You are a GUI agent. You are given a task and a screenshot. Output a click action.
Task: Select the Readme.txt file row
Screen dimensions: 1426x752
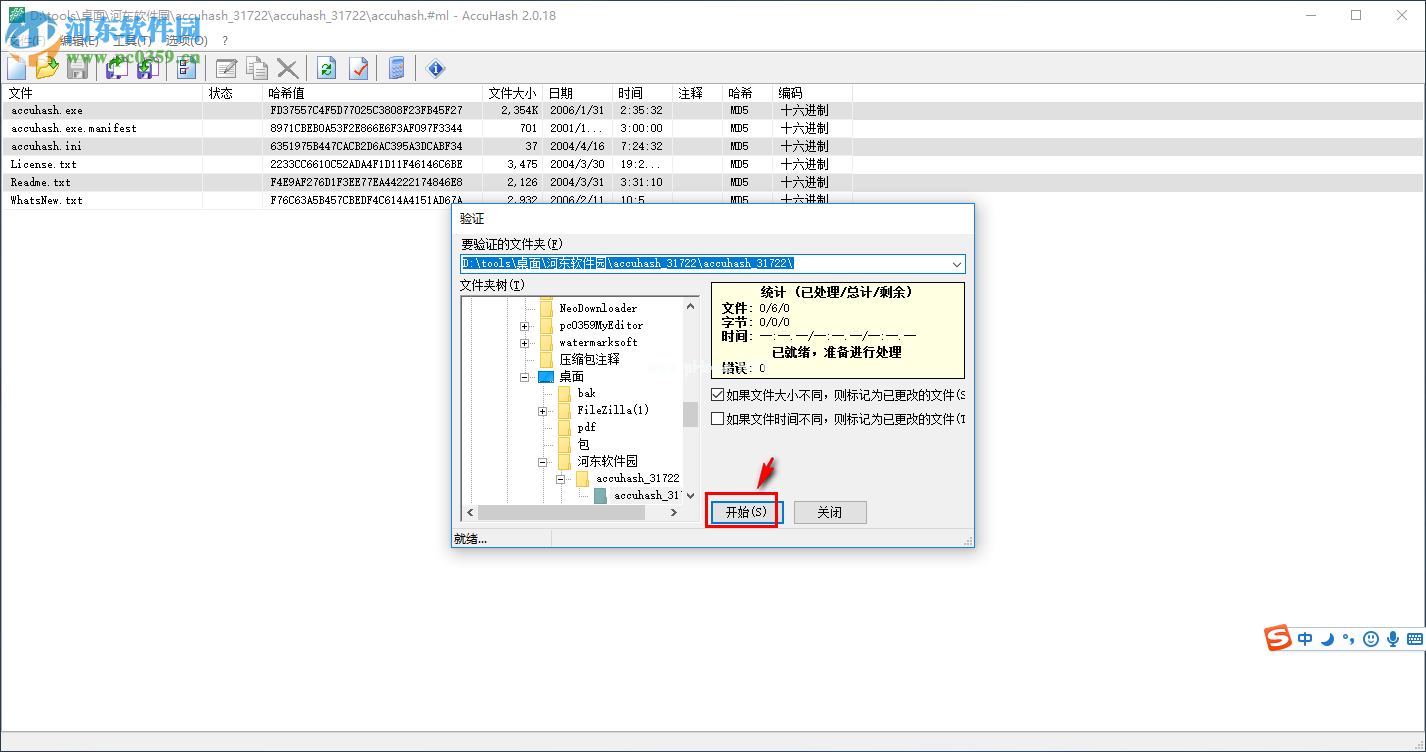coord(712,183)
